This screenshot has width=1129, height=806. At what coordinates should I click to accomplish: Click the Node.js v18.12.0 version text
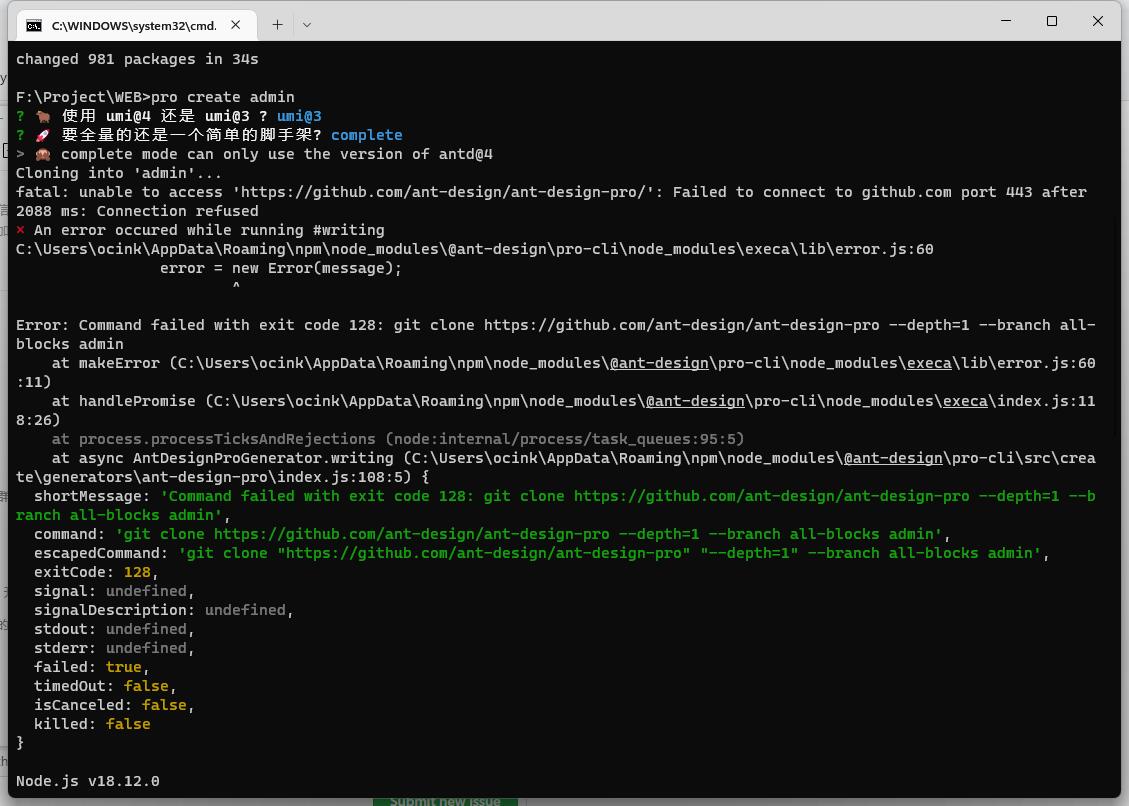pos(87,781)
